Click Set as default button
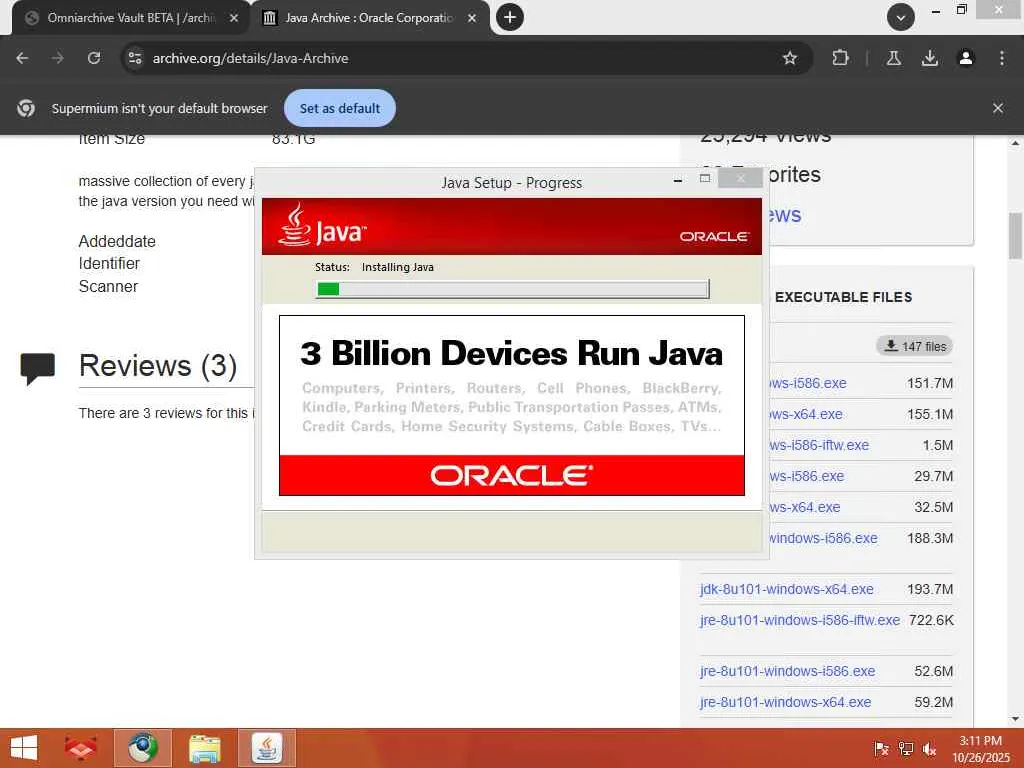The width and height of the screenshot is (1024, 768). [x=340, y=108]
